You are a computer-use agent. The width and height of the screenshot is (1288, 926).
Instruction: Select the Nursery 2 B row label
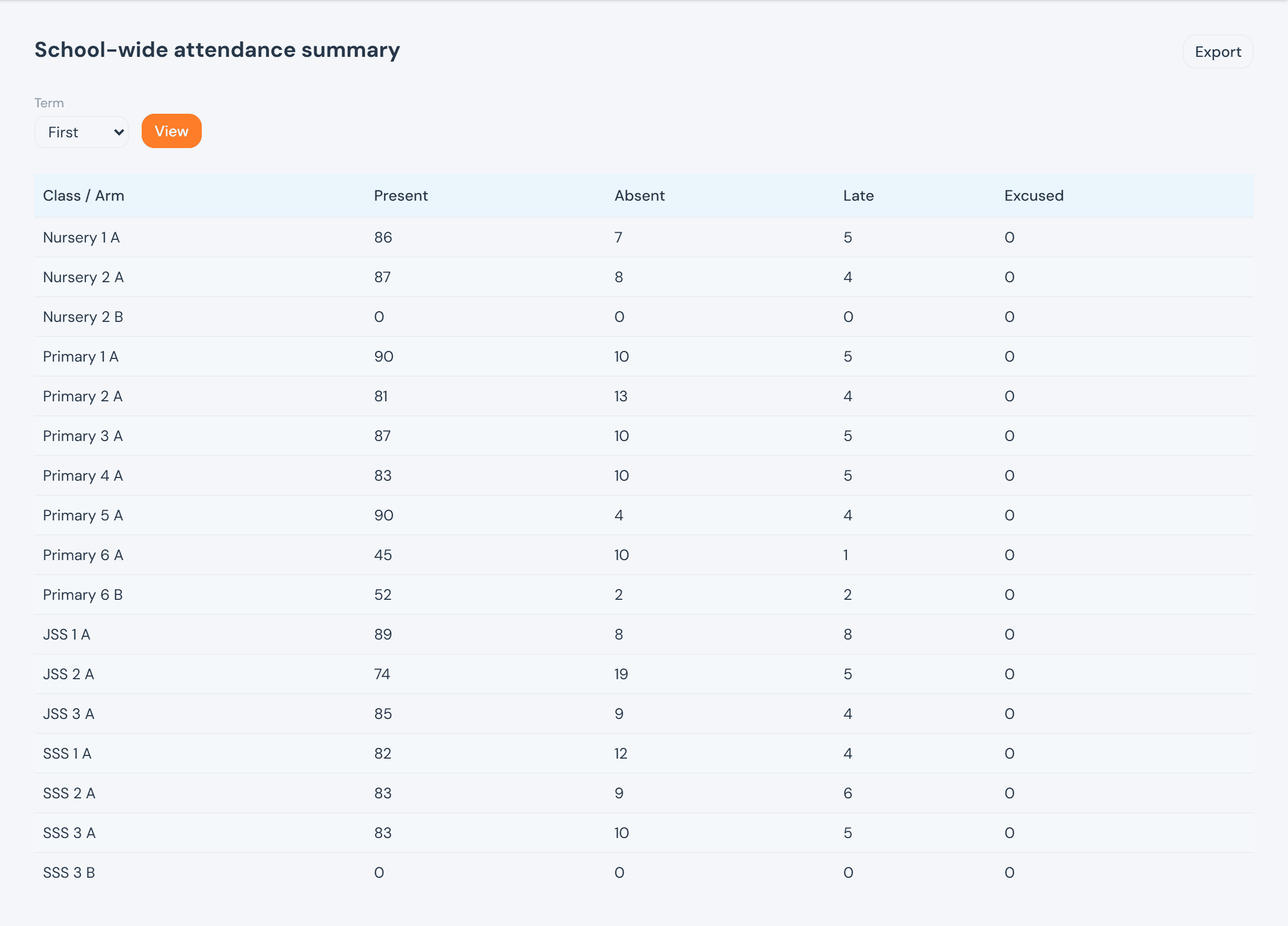[x=84, y=317]
